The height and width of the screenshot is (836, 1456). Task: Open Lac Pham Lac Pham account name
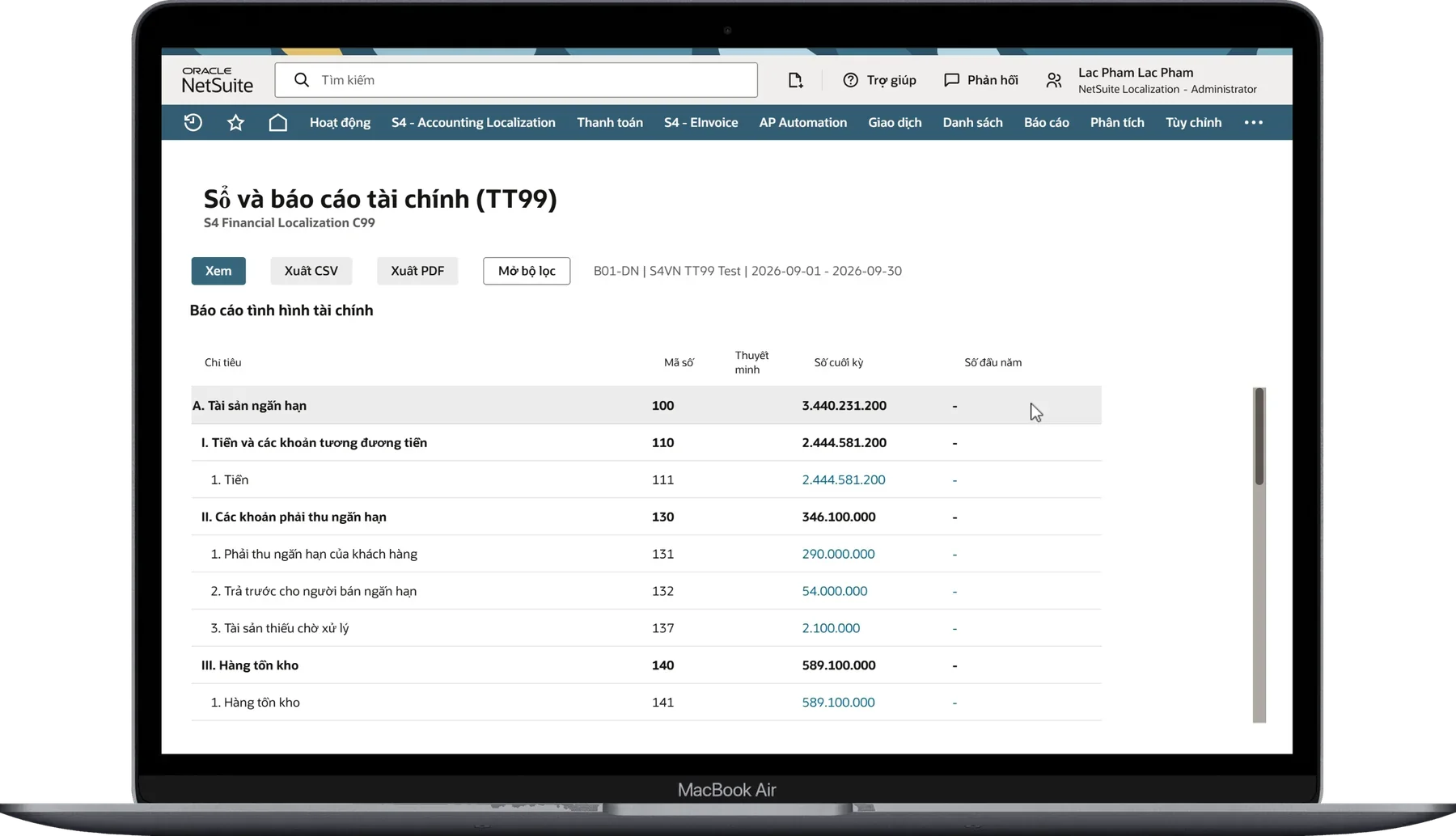[1136, 72]
